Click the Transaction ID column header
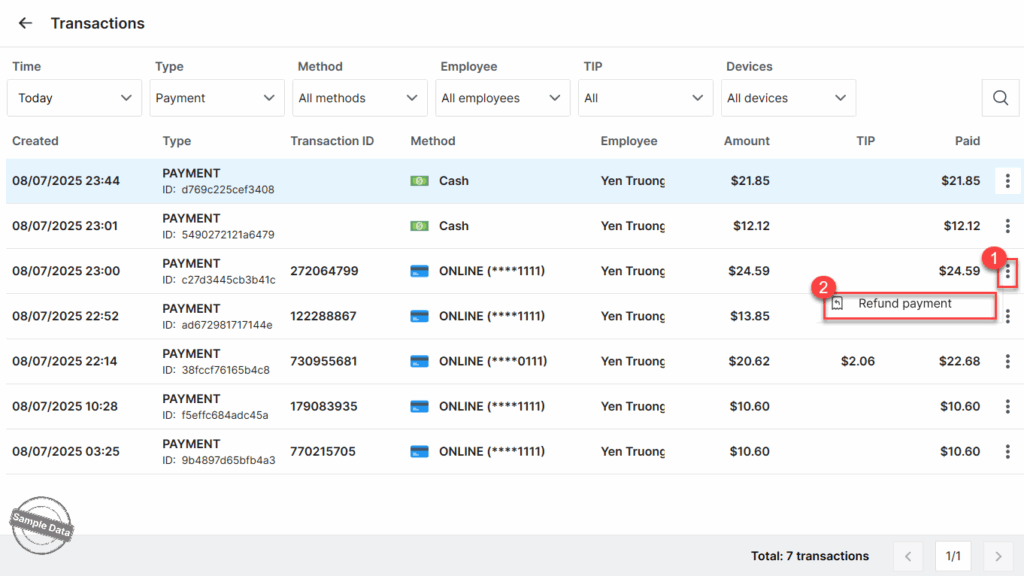The width and height of the screenshot is (1024, 576). tap(332, 141)
